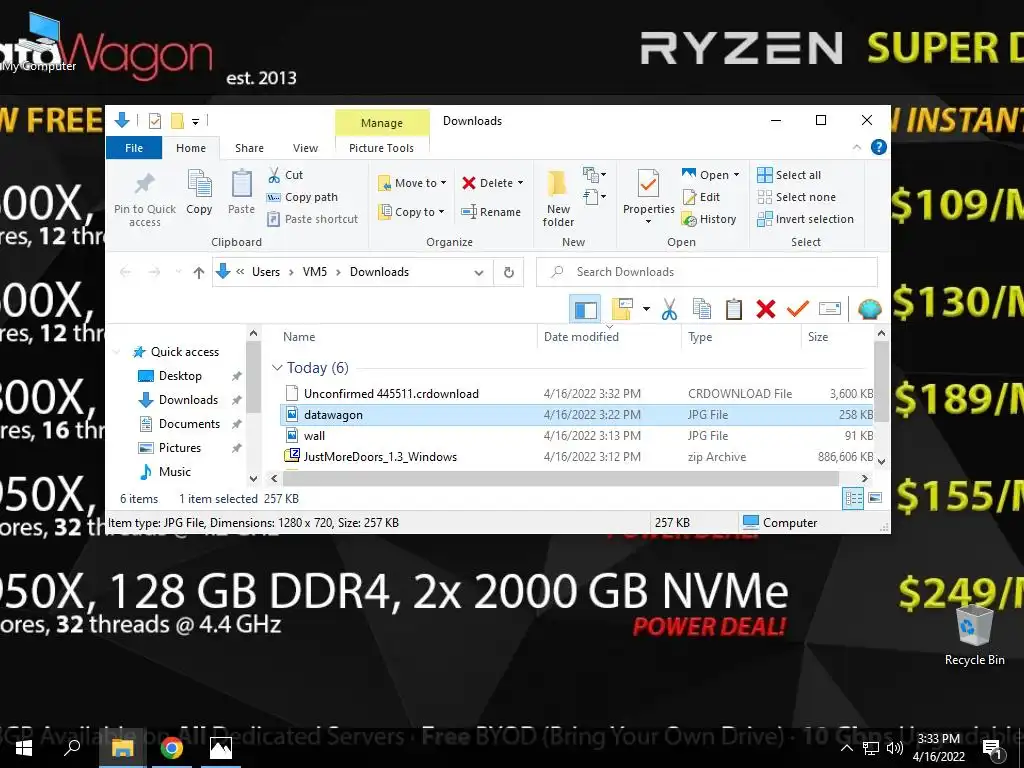Viewport: 1024px width, 768px height.
Task: Click the Copy ribbon icon
Action: coord(199,193)
